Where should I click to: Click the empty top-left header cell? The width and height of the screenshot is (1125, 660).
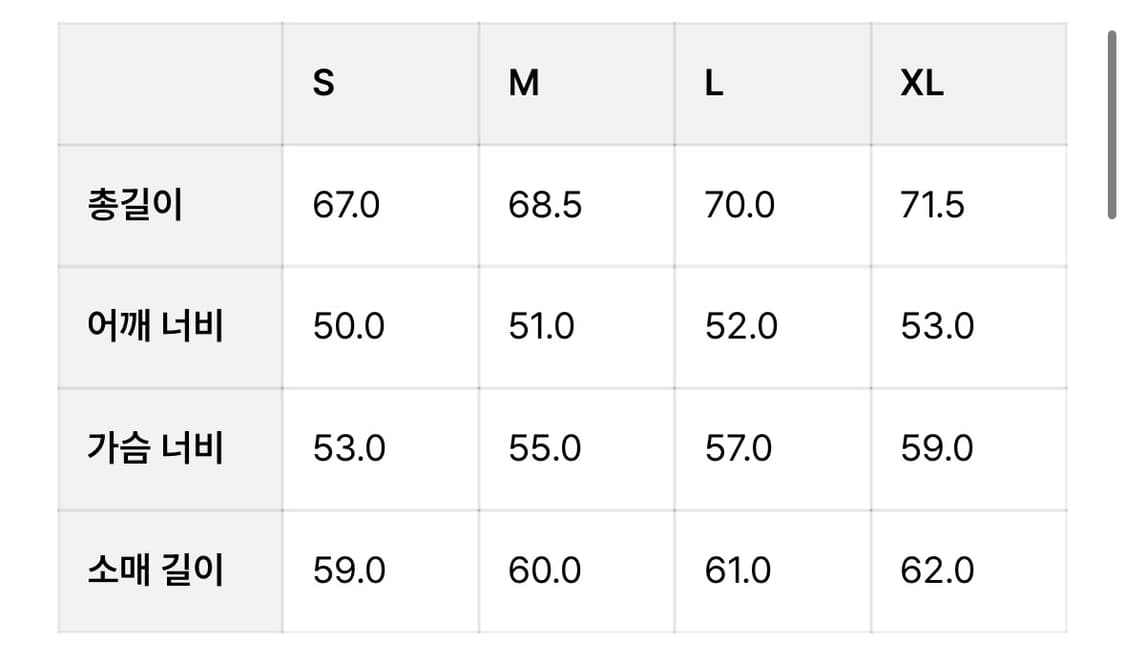[x=170, y=84]
